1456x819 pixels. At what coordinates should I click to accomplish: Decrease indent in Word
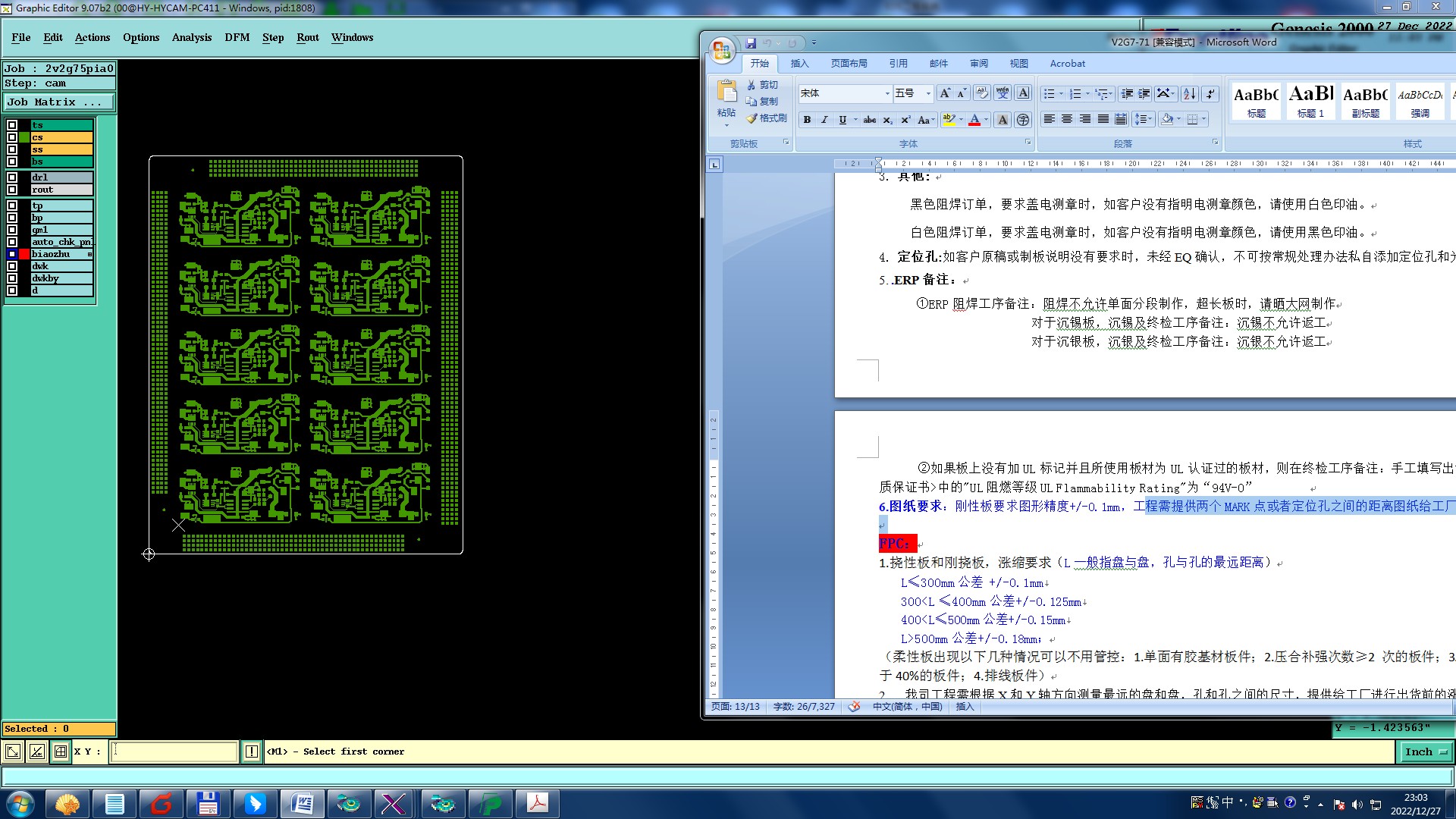pyautogui.click(x=1127, y=93)
